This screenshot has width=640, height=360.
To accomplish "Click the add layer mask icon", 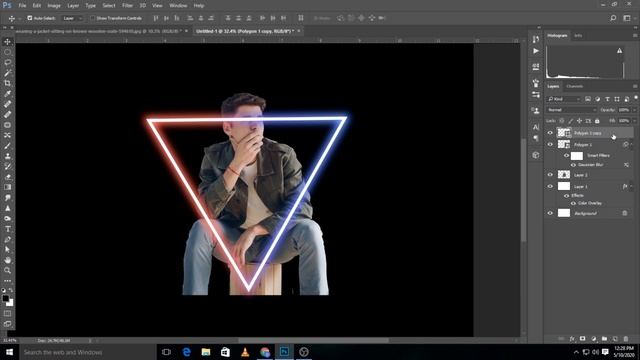I will tap(582, 339).
